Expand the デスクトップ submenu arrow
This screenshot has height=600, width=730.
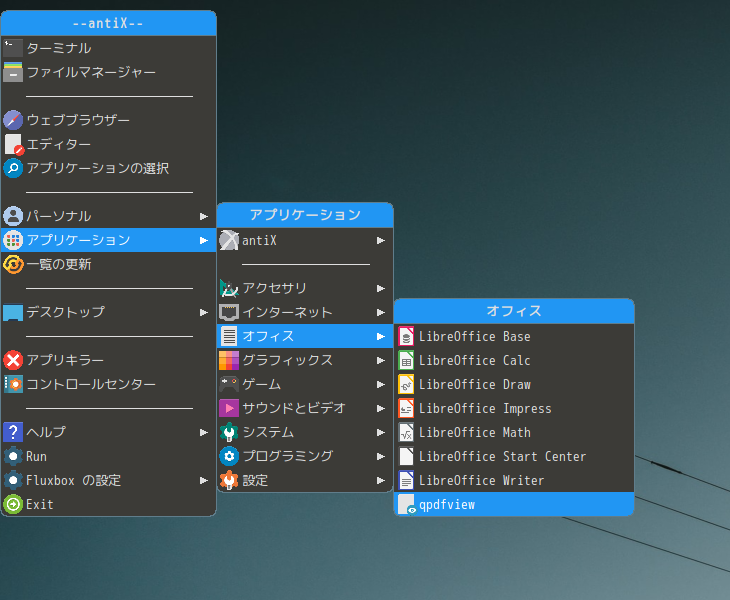click(x=203, y=312)
